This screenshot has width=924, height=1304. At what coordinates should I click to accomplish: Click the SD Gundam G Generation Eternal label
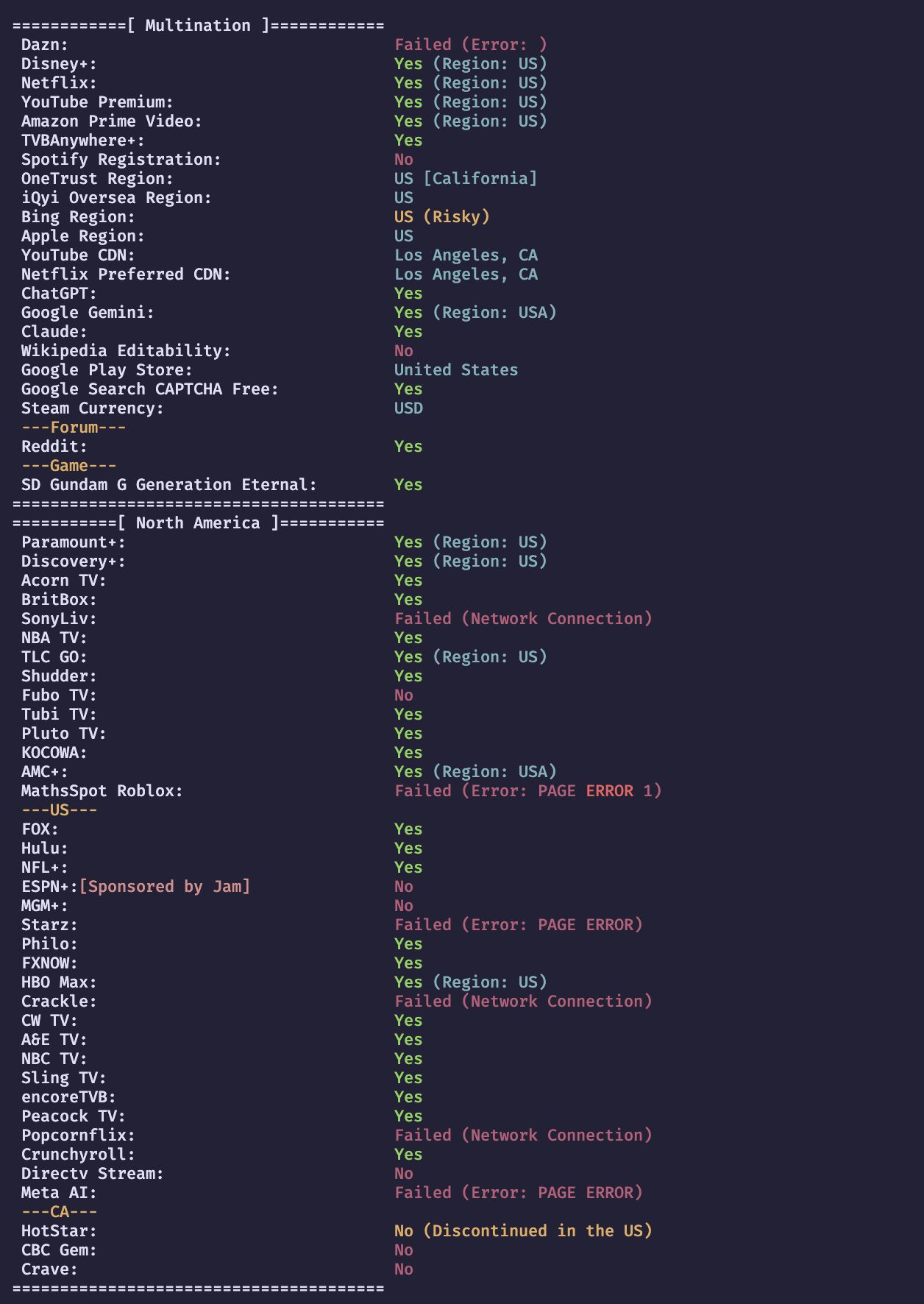coord(169,485)
